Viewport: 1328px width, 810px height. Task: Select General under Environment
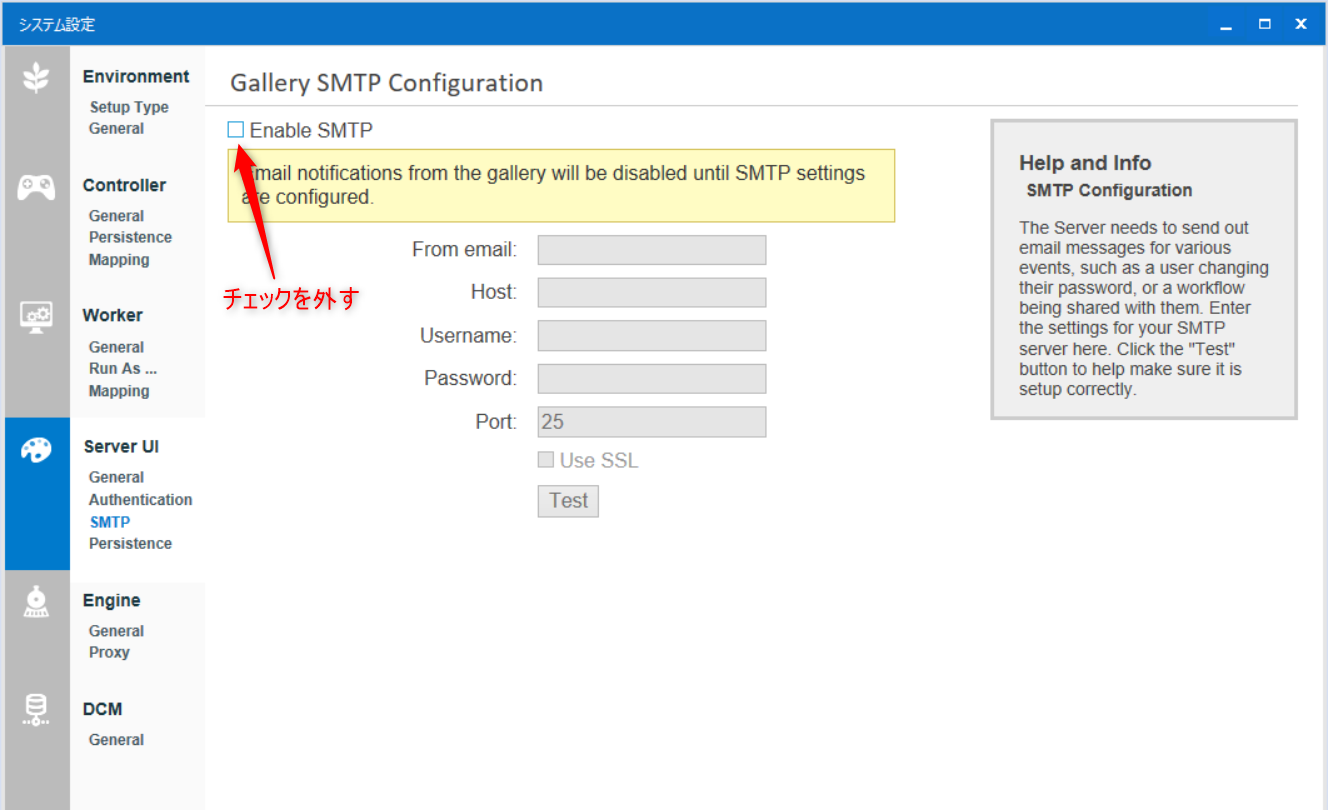pyautogui.click(x=116, y=128)
